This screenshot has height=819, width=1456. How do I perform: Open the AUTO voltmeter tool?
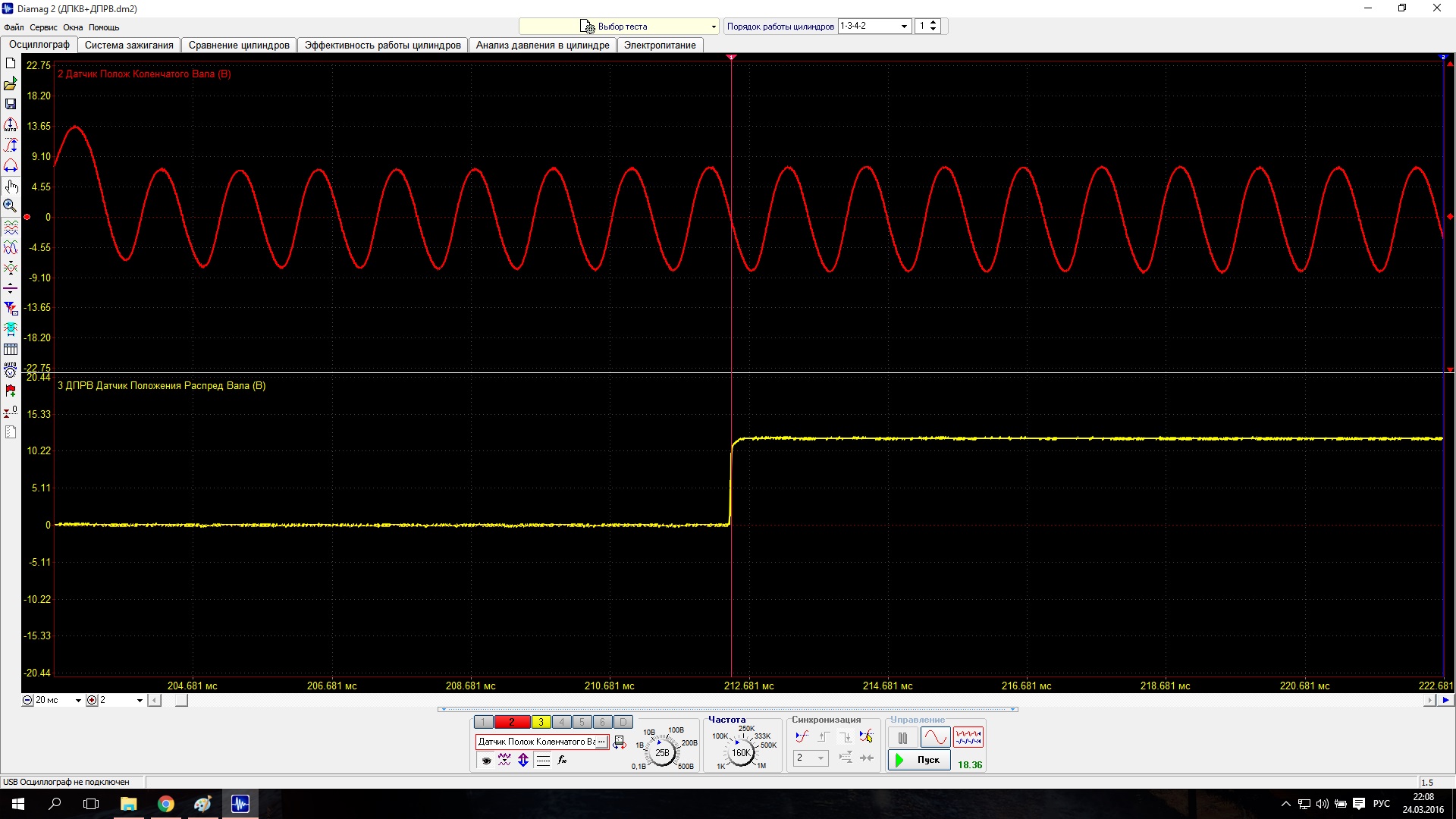point(11,370)
